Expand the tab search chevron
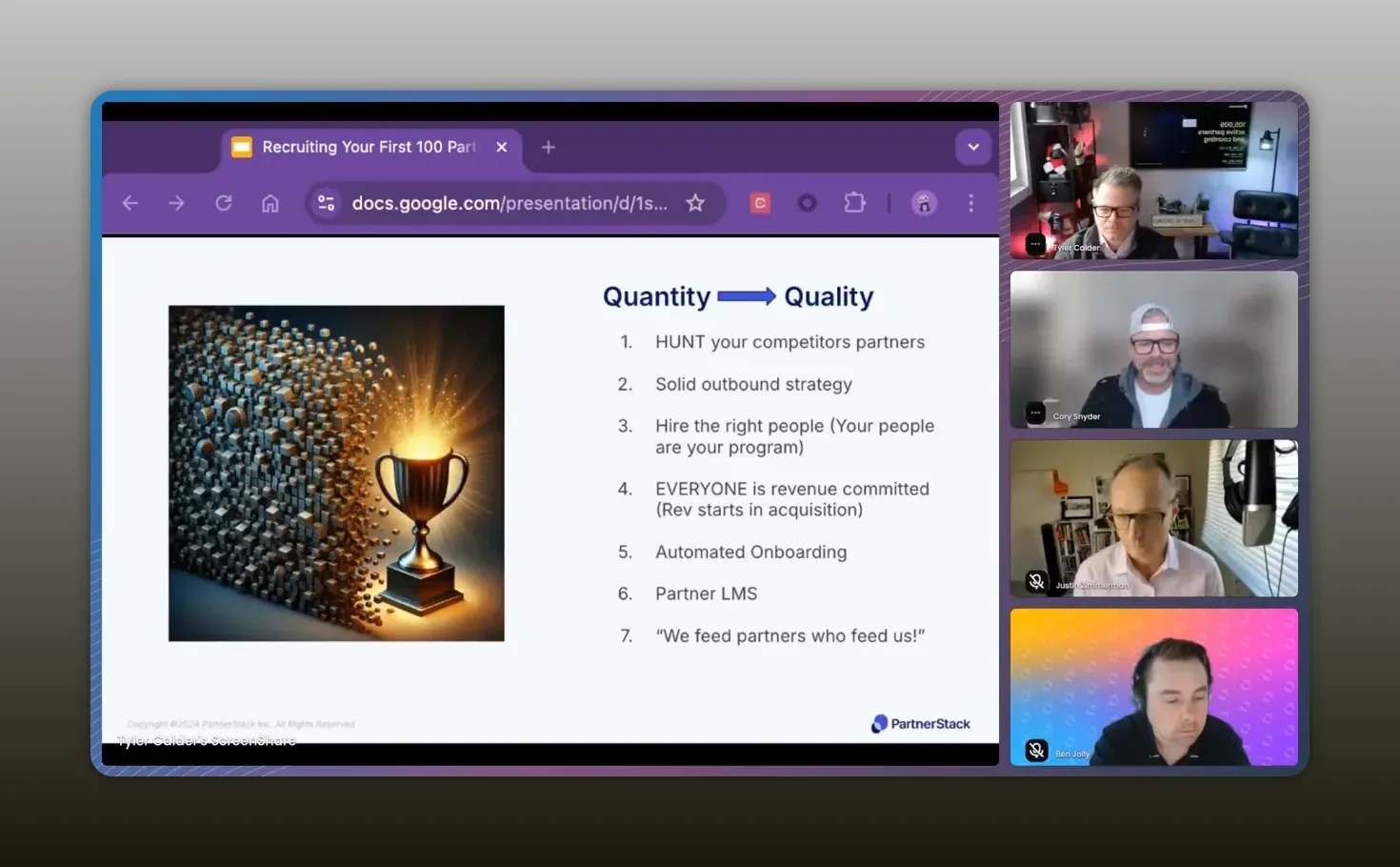Viewport: 1400px width, 867px height. pos(973,147)
